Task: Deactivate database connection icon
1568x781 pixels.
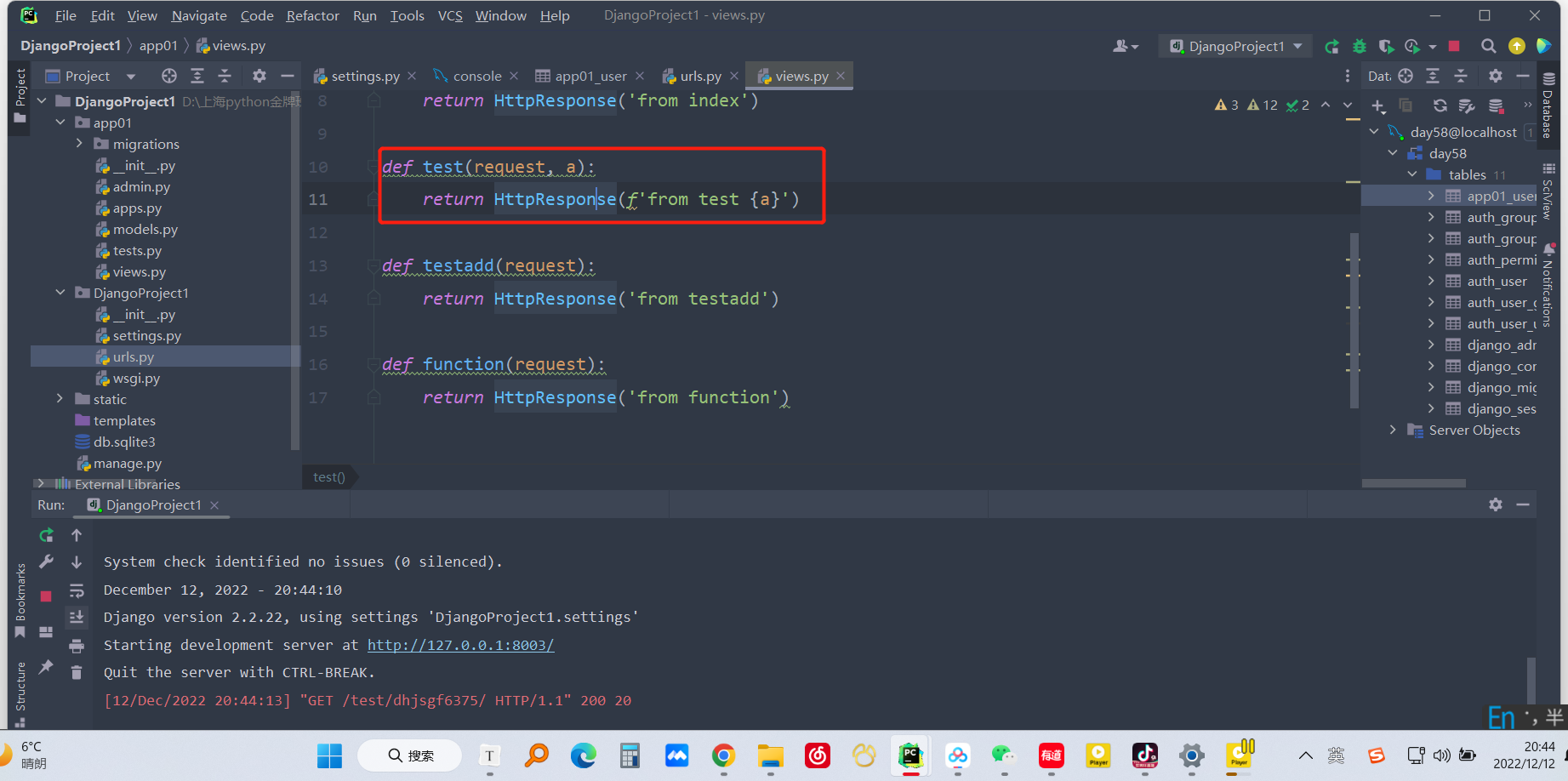Action: (x=1496, y=106)
